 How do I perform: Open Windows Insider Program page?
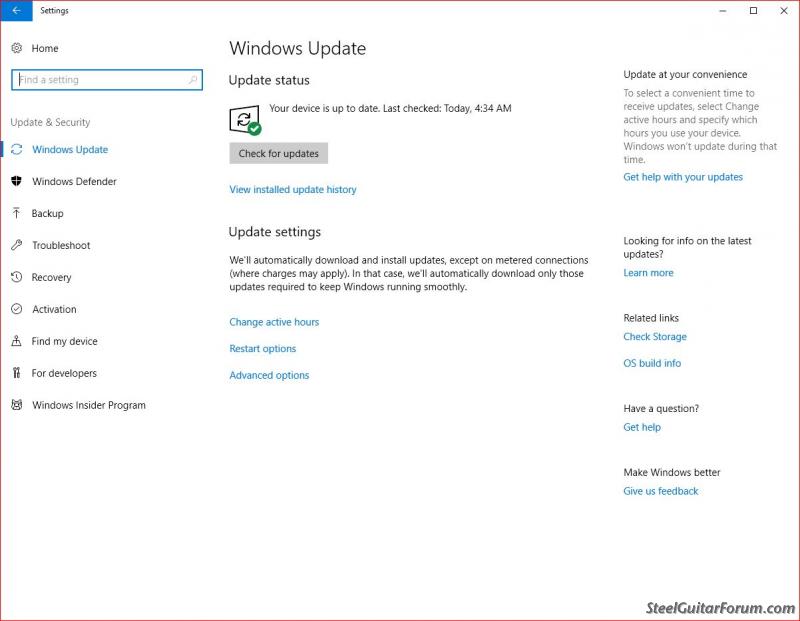coord(89,405)
